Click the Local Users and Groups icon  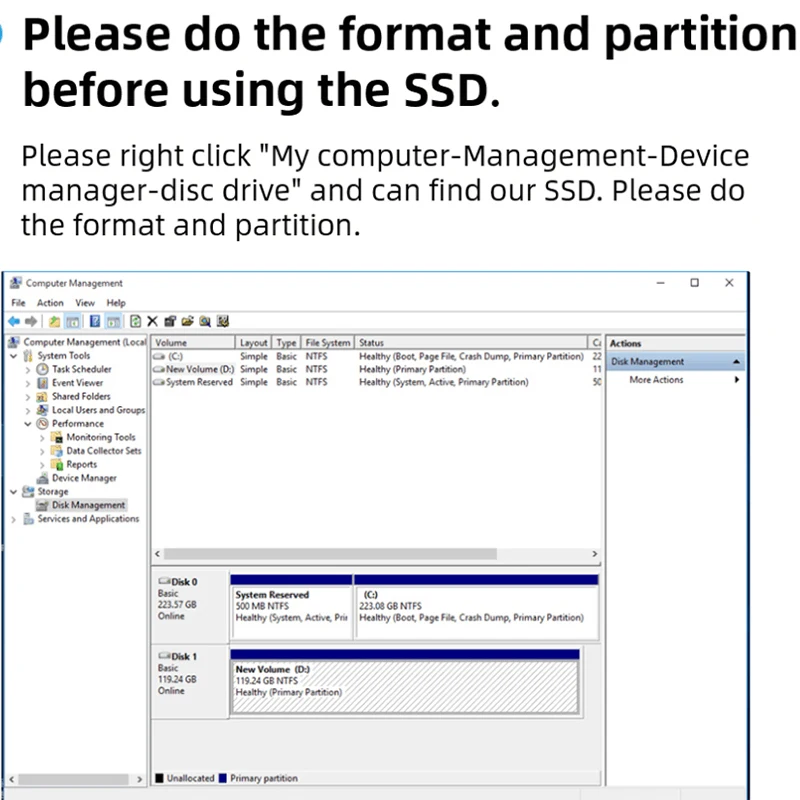coord(43,410)
